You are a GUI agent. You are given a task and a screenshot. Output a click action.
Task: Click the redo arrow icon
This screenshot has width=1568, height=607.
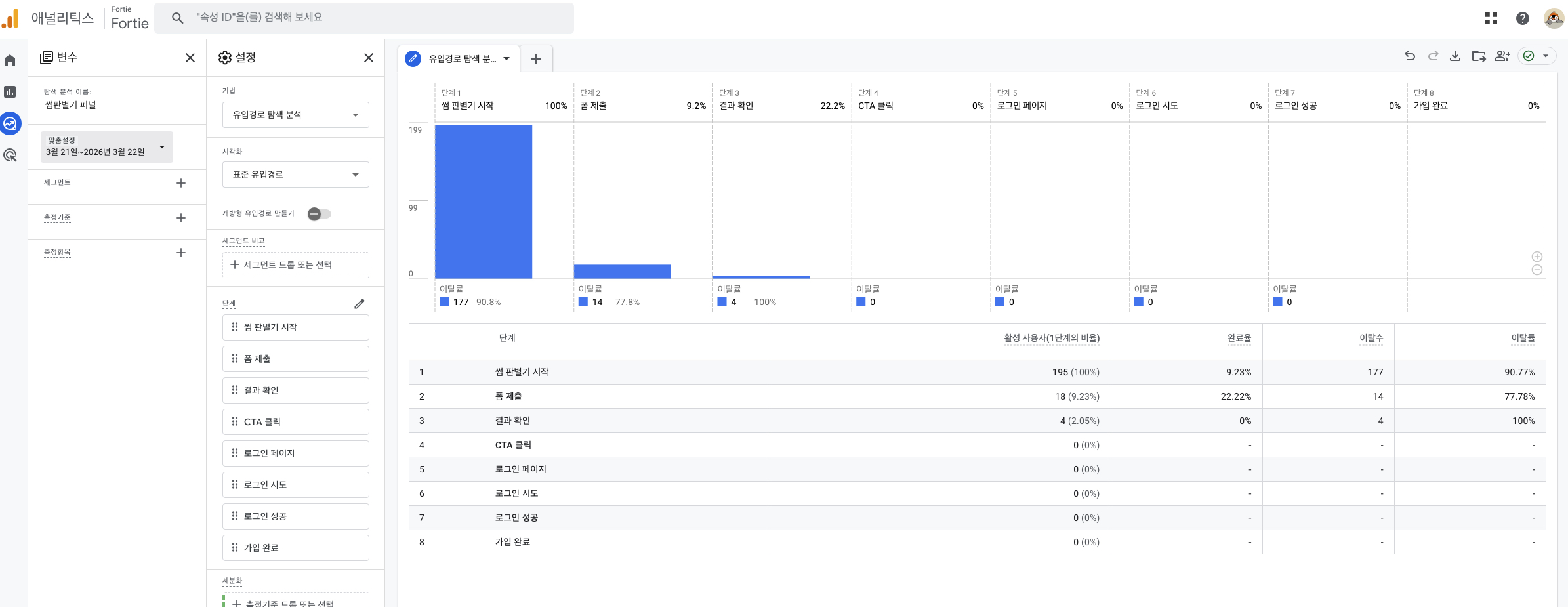point(1433,56)
